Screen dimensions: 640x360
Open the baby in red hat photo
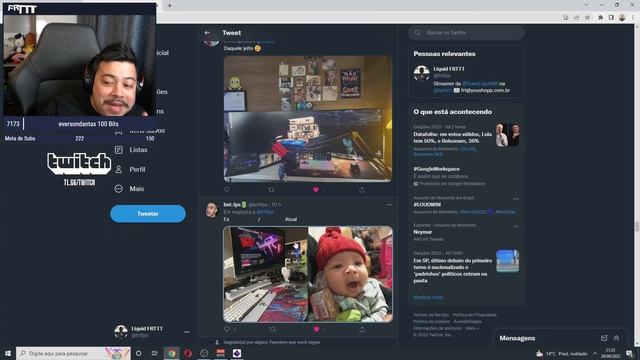tap(351, 274)
